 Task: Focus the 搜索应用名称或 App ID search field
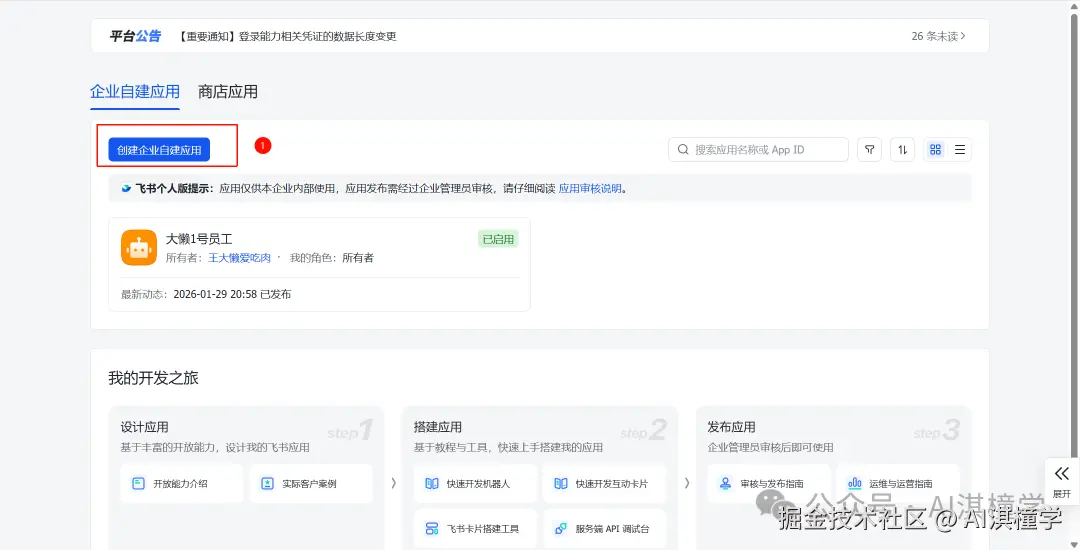point(758,149)
